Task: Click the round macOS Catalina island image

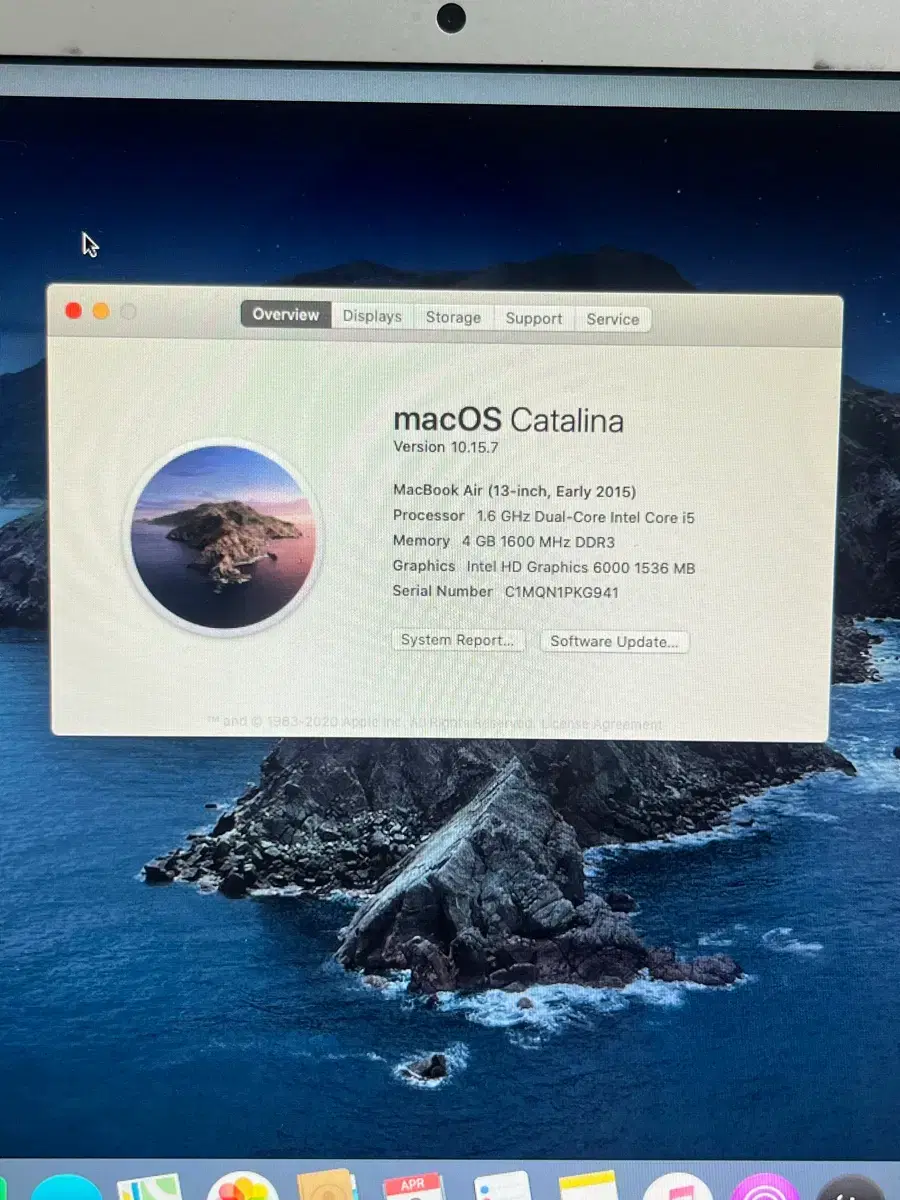Action: [223, 537]
